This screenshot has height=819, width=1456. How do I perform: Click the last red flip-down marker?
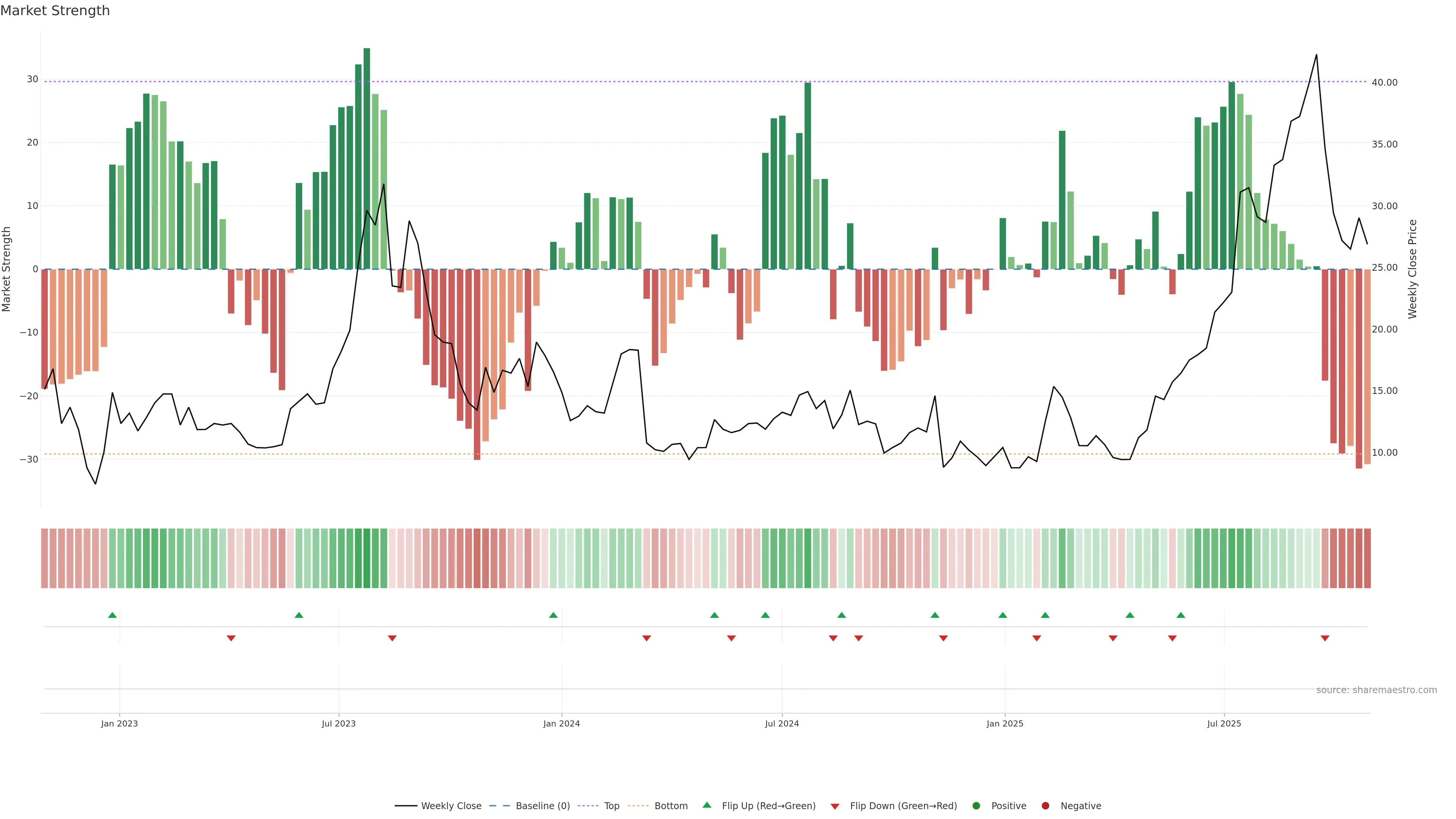point(1325,638)
